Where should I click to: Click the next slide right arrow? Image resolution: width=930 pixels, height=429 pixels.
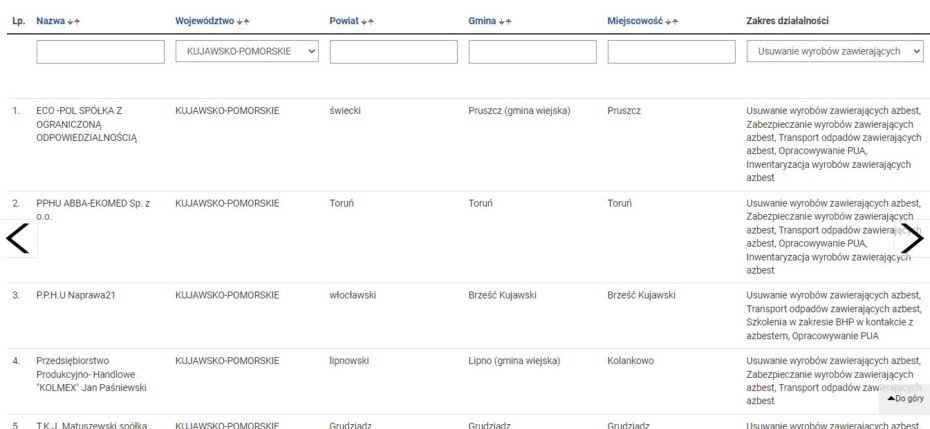(911, 240)
